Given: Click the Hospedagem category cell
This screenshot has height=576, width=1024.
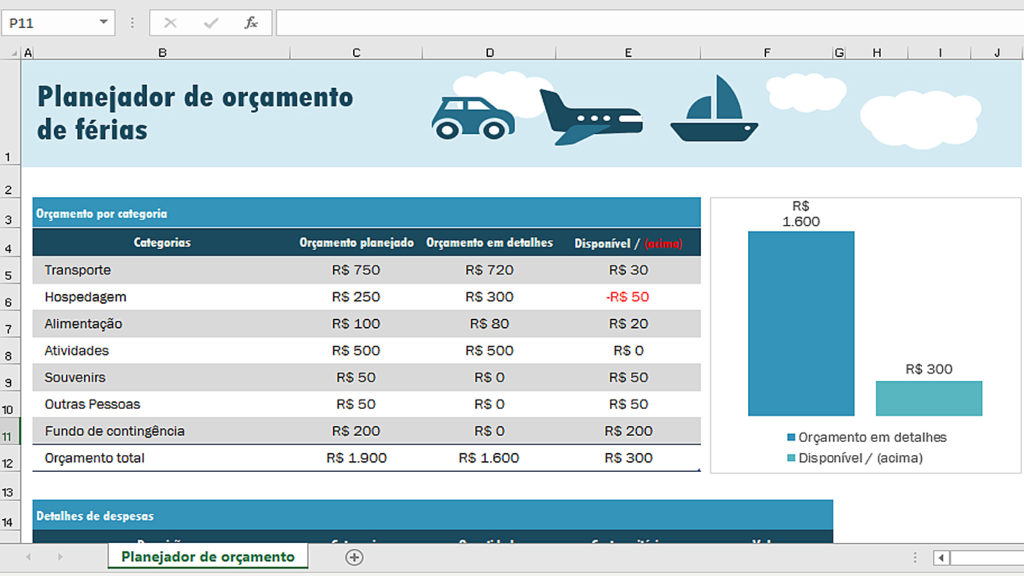Looking at the screenshot, I should click(x=86, y=297).
